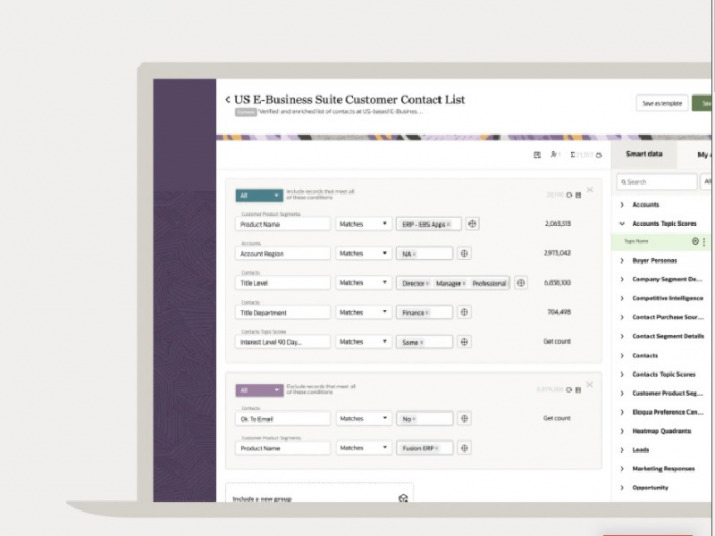The height and width of the screenshot is (536, 715).
Task: Expand the Marketing Responses category
Action: 622,468
